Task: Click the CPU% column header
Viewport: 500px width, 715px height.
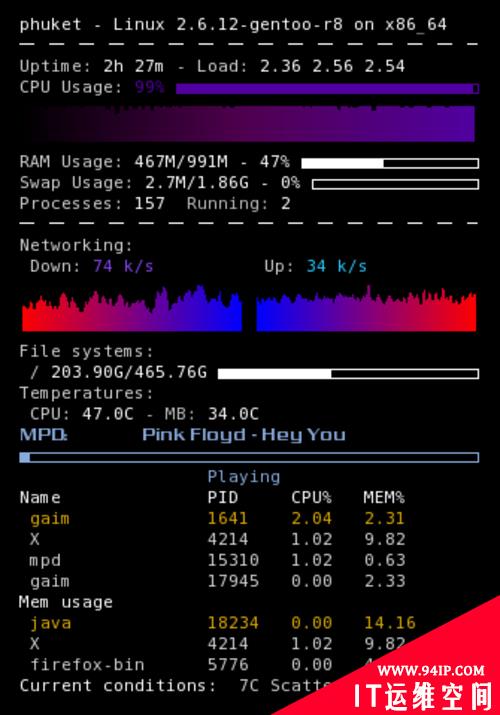Action: tap(312, 497)
